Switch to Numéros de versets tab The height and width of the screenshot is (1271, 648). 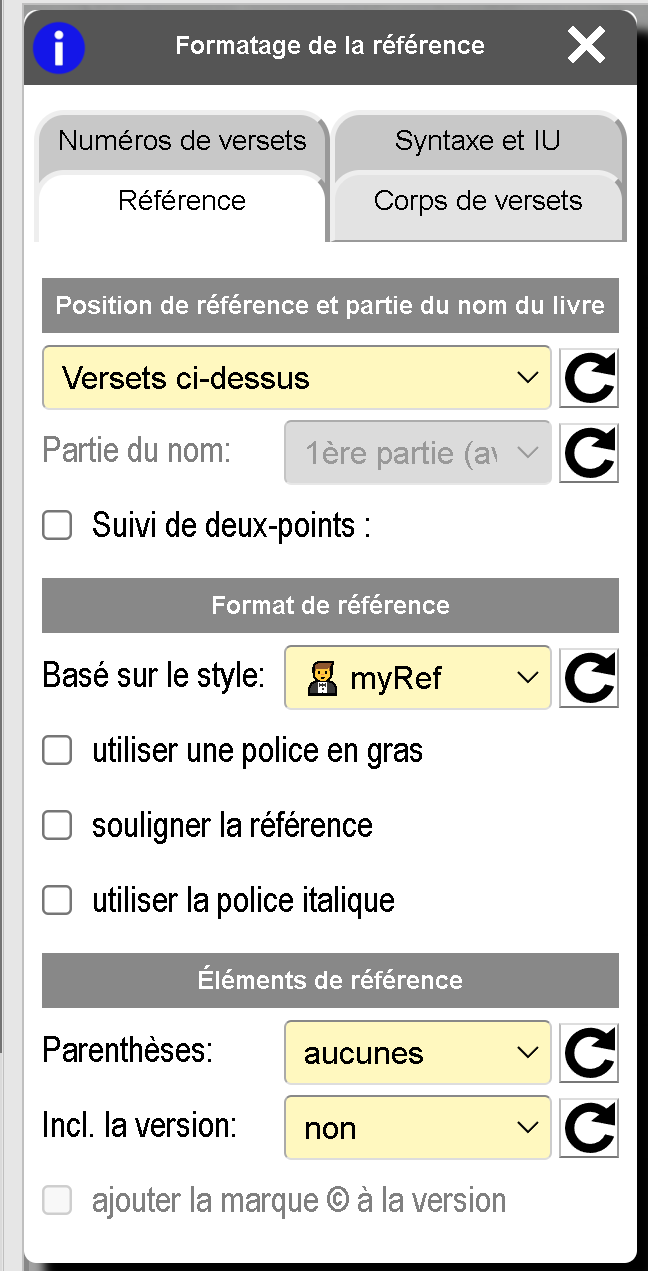pos(182,141)
